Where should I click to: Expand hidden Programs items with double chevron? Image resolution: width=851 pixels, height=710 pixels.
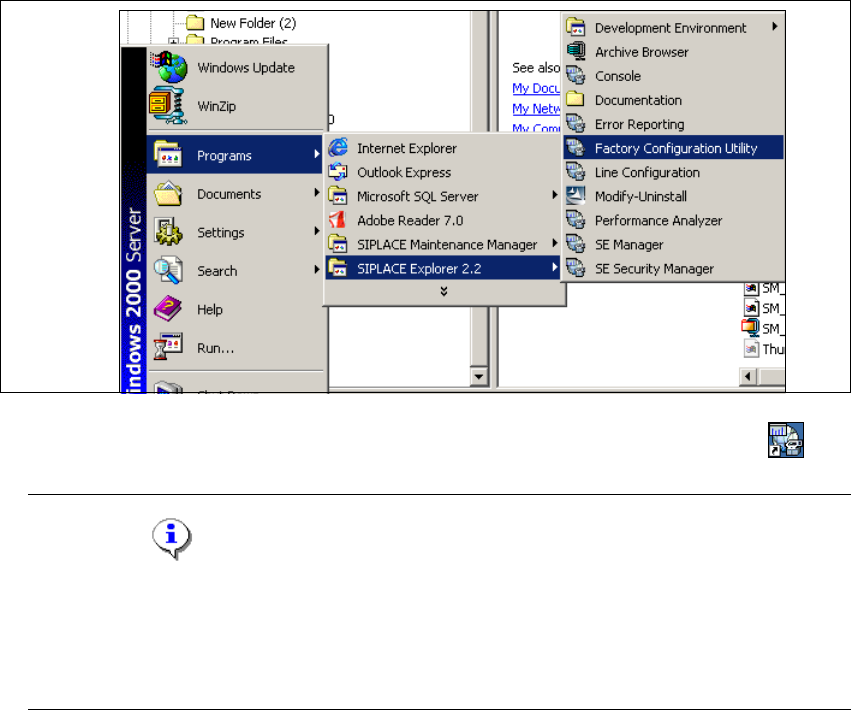coord(443,291)
